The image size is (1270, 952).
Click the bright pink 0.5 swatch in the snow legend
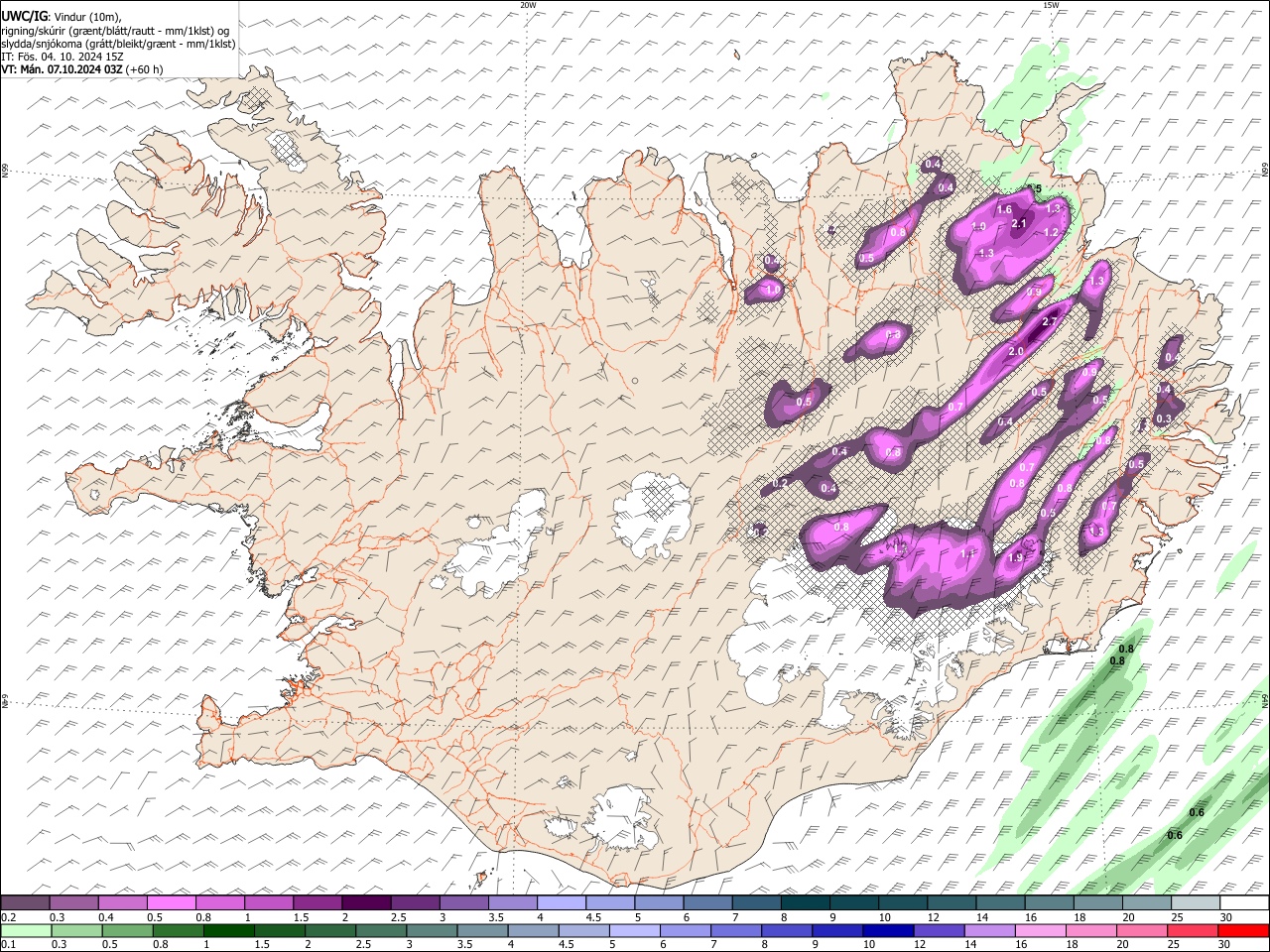tap(172, 902)
